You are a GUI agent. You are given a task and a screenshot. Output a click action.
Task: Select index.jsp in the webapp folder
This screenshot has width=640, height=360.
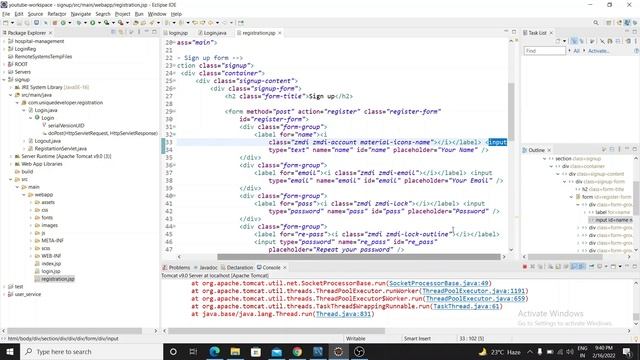51,264
